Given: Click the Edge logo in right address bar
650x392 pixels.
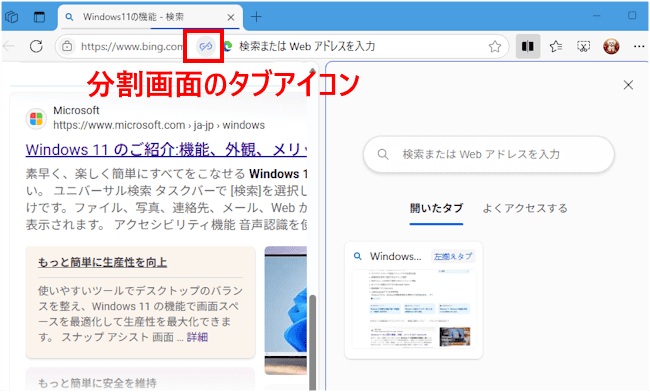Looking at the screenshot, I should point(228,46).
